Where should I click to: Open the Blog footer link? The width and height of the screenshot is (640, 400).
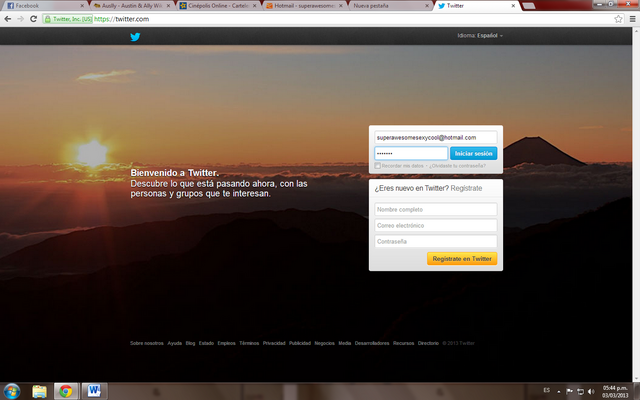pyautogui.click(x=190, y=343)
